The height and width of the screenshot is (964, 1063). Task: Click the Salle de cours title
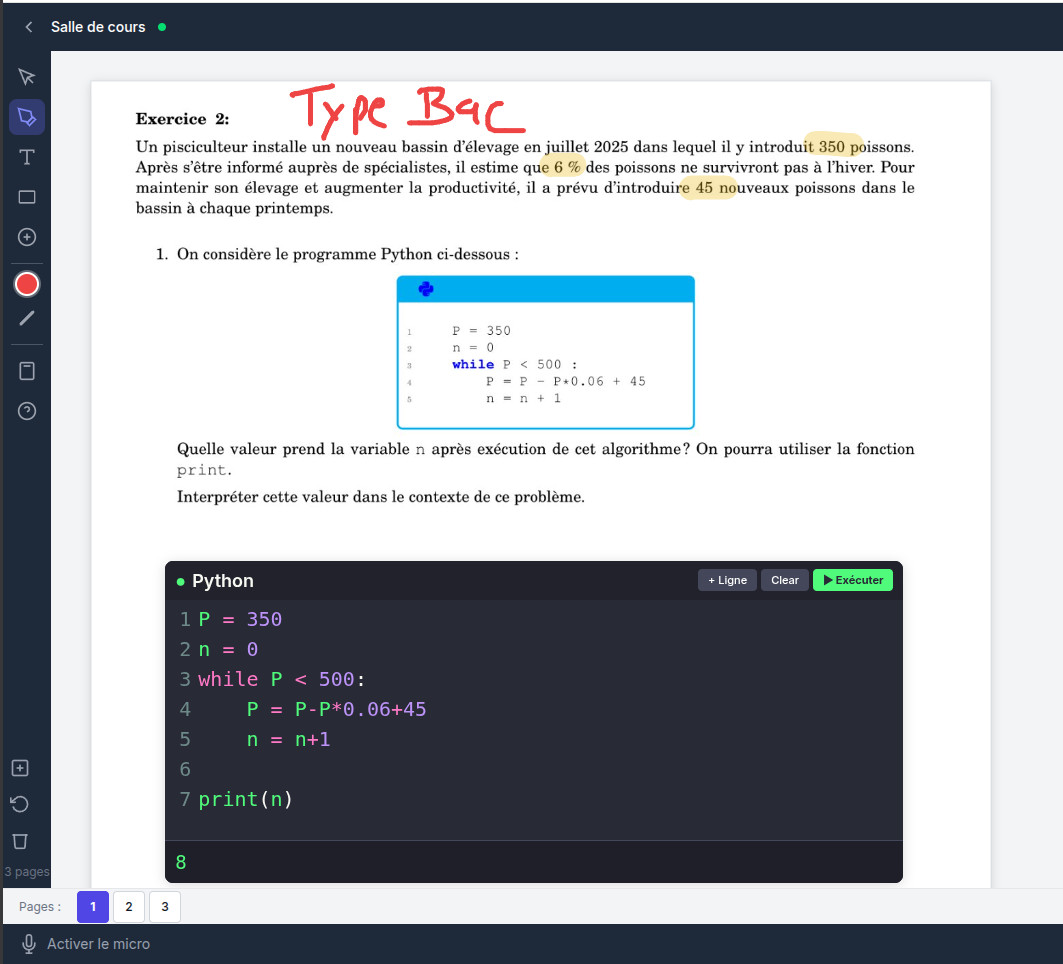[98, 27]
